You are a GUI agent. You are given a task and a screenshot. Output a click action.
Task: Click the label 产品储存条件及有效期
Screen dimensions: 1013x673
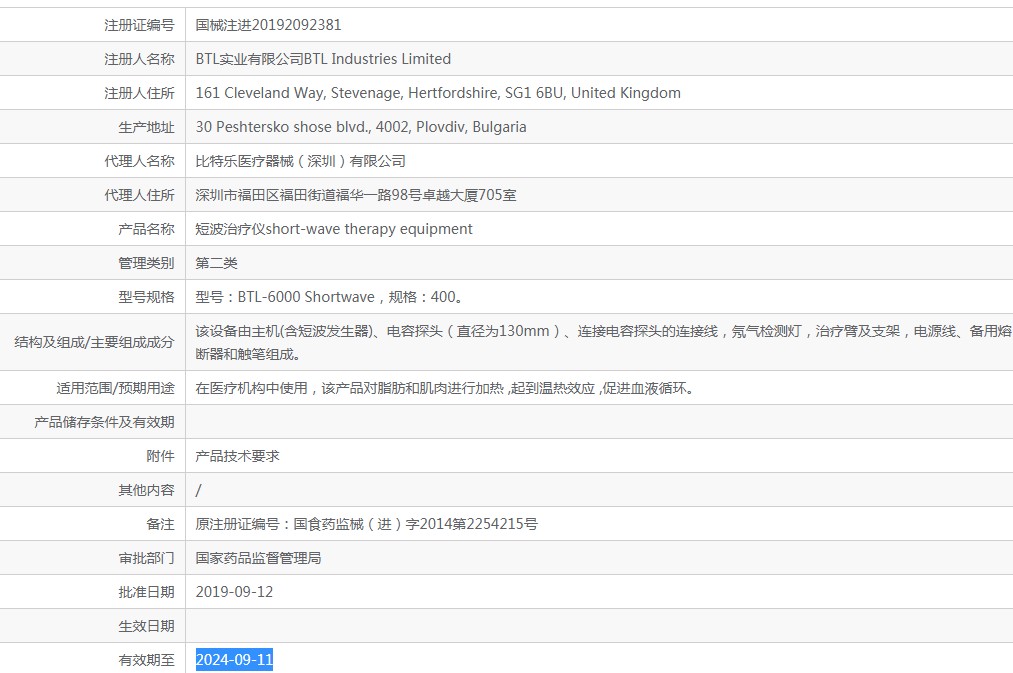(105, 422)
